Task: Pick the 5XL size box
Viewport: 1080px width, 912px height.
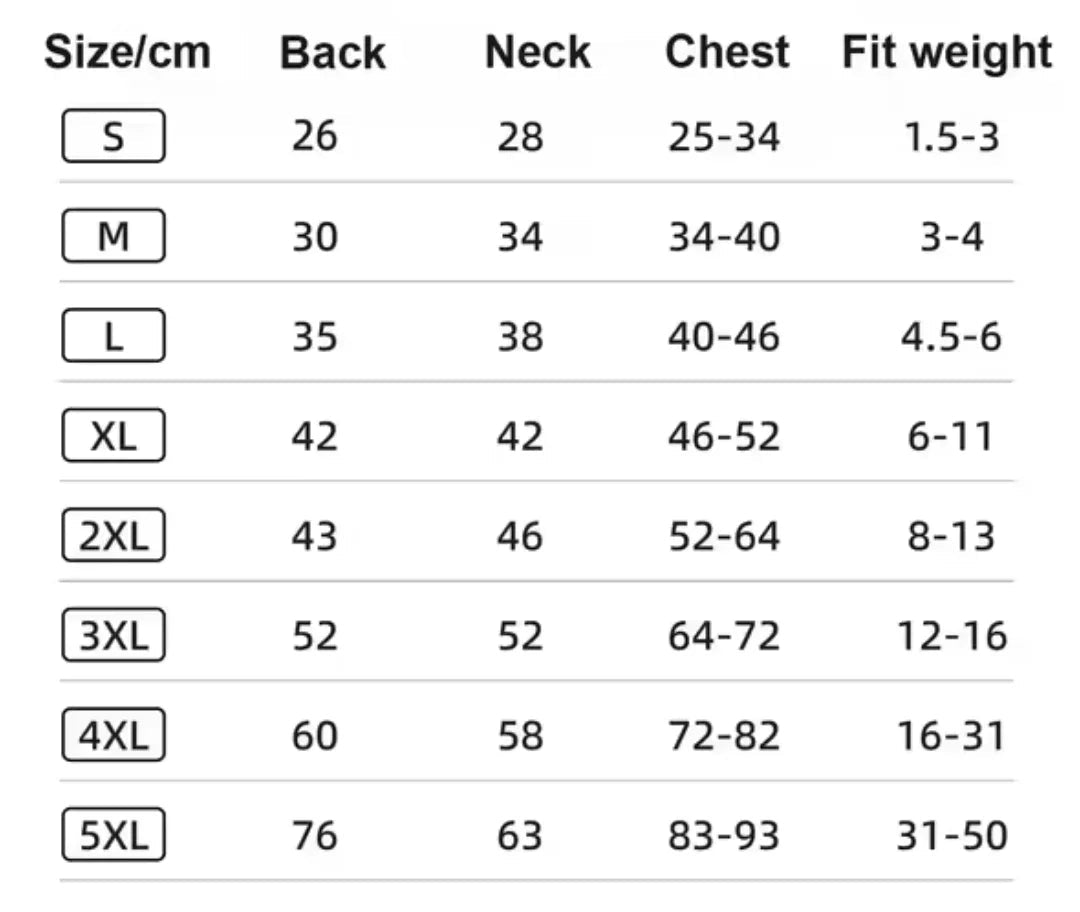Action: pyautogui.click(x=114, y=834)
